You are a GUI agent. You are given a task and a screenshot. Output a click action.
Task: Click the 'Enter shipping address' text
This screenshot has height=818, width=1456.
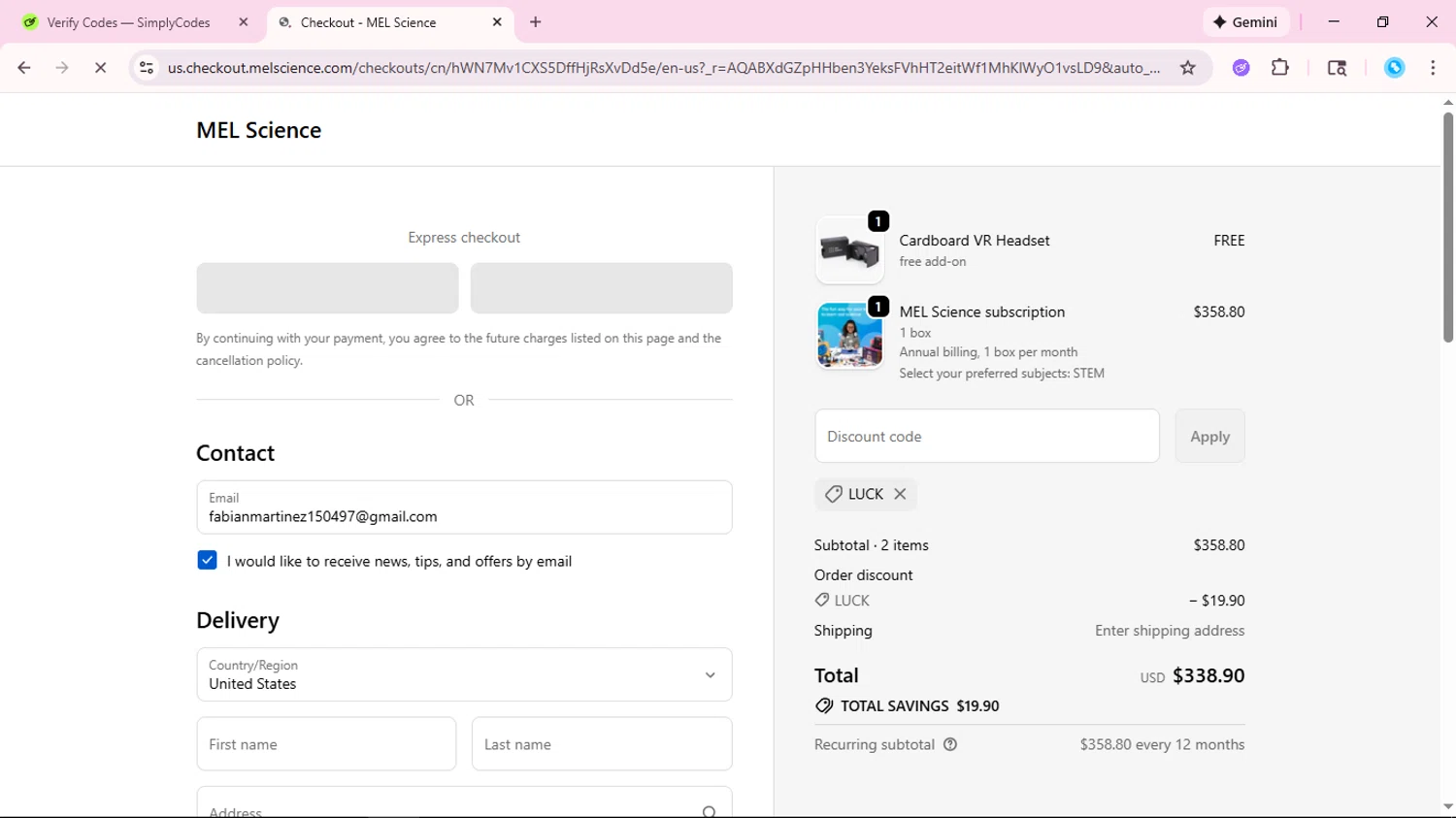[1170, 631]
